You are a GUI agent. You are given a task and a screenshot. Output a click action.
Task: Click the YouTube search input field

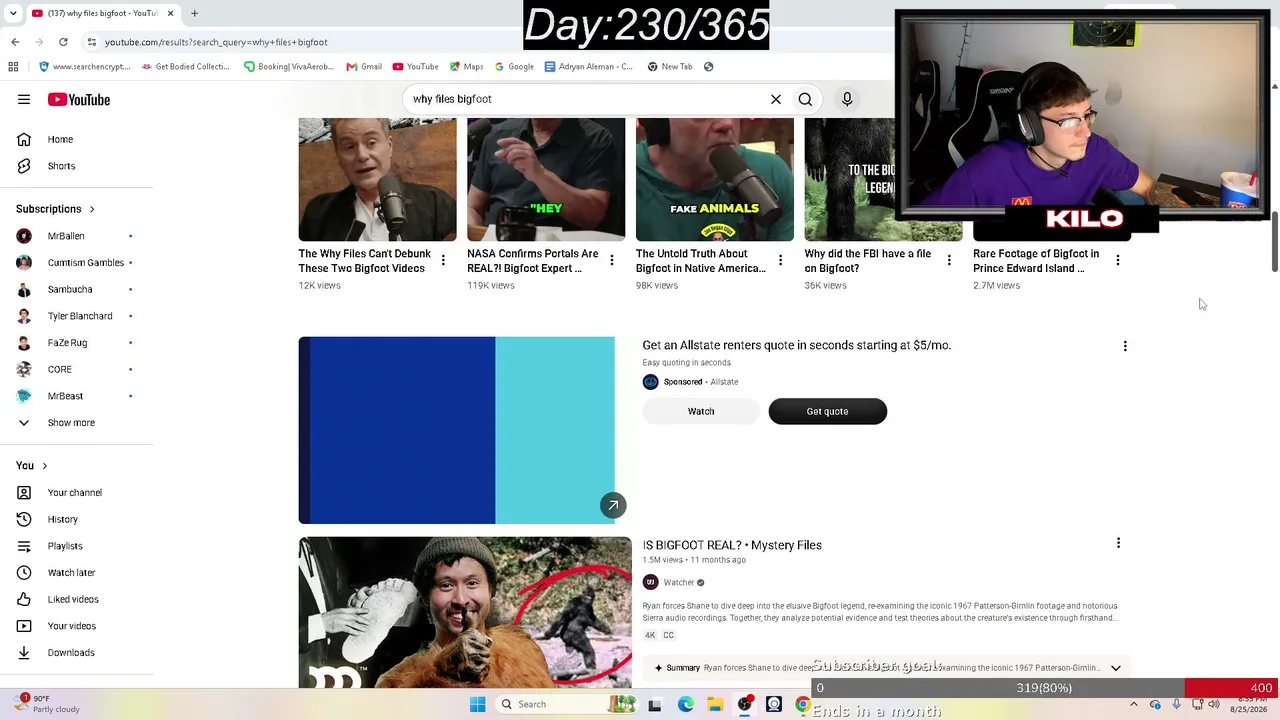click(x=585, y=99)
